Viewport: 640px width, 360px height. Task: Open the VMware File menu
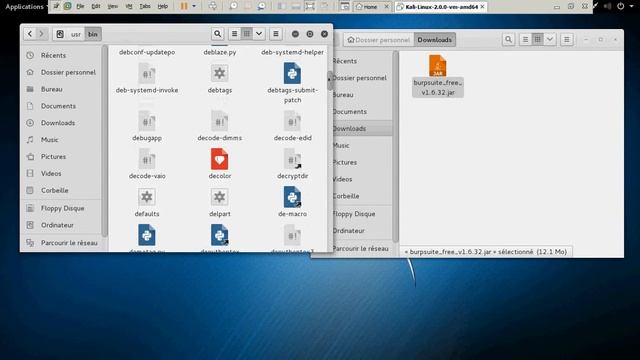pos(80,7)
